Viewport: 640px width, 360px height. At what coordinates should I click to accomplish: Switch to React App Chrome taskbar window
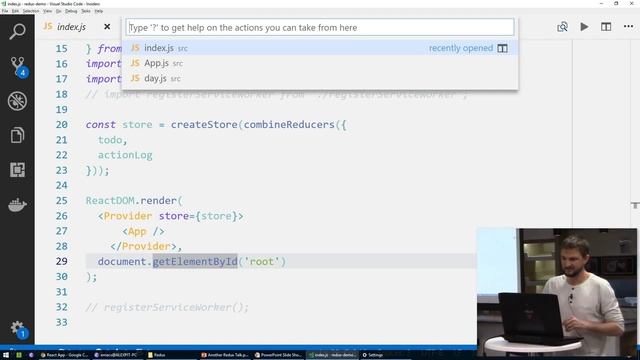click(64, 355)
